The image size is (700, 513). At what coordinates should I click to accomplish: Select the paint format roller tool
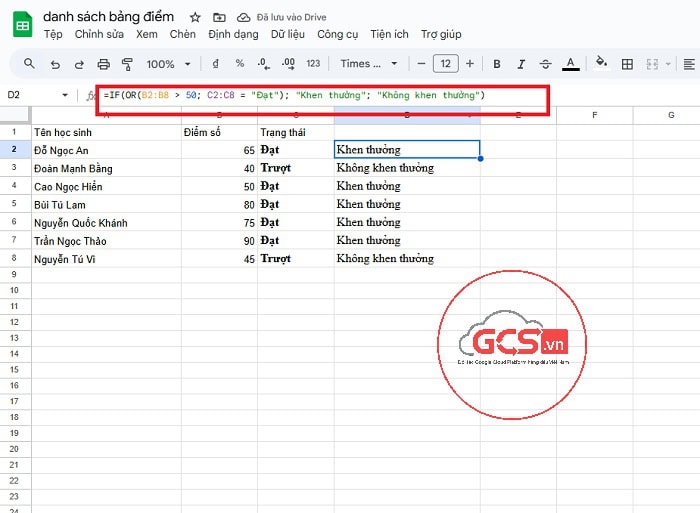(x=127, y=64)
